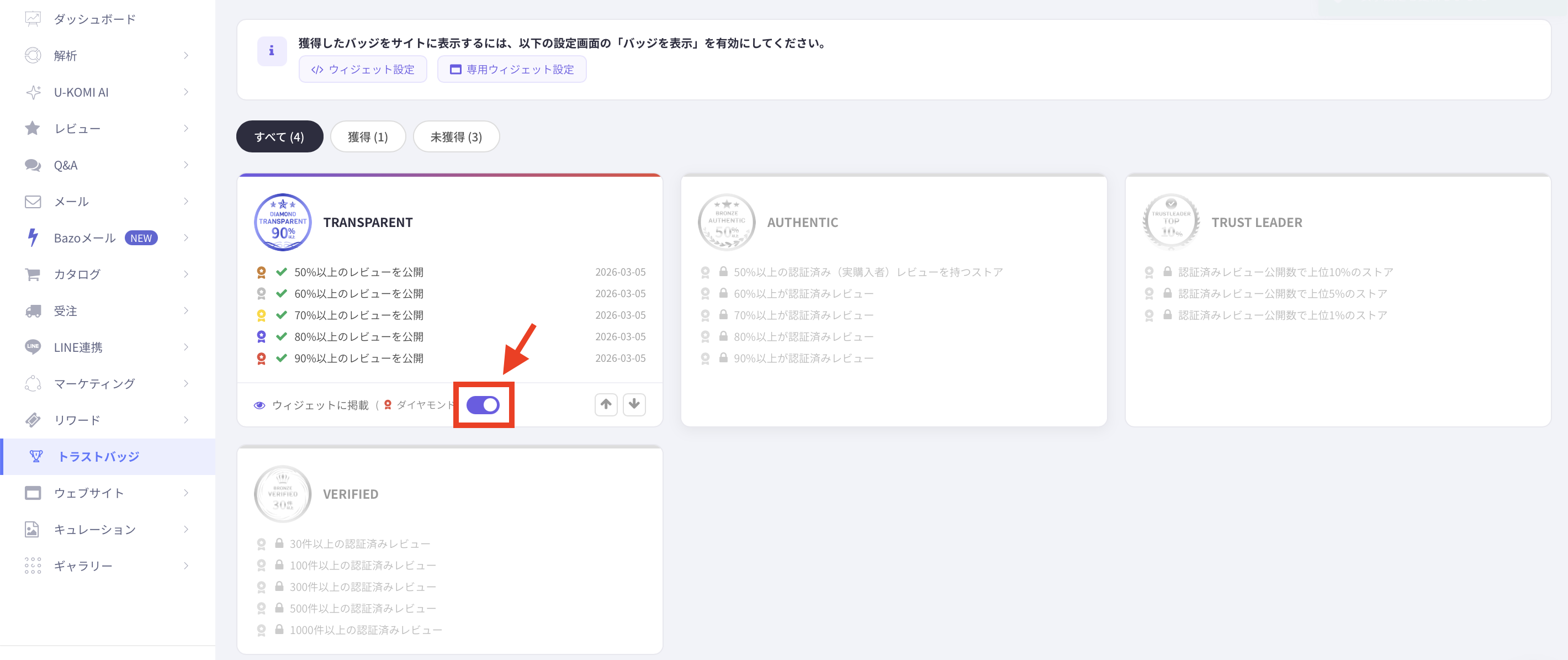Click the up arrow on the TRANSPARENT card

click(606, 404)
